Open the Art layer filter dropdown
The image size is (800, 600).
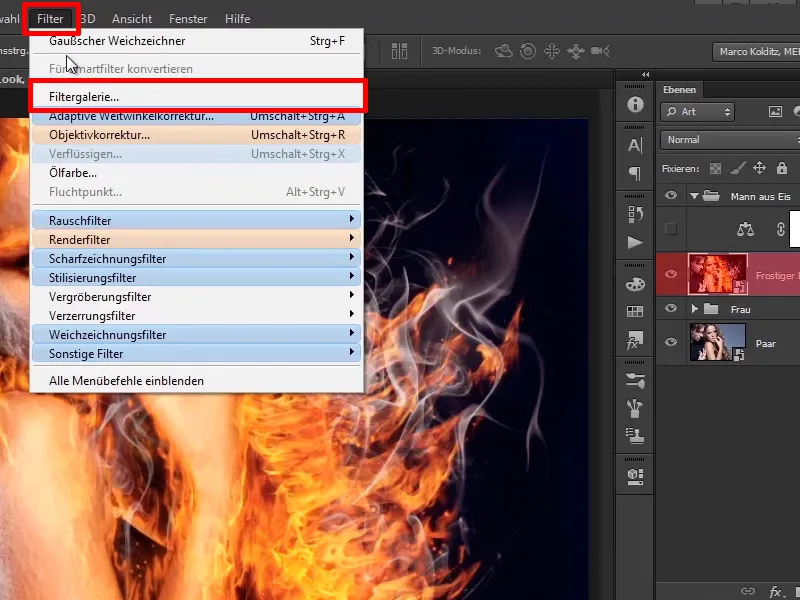[x=697, y=112]
